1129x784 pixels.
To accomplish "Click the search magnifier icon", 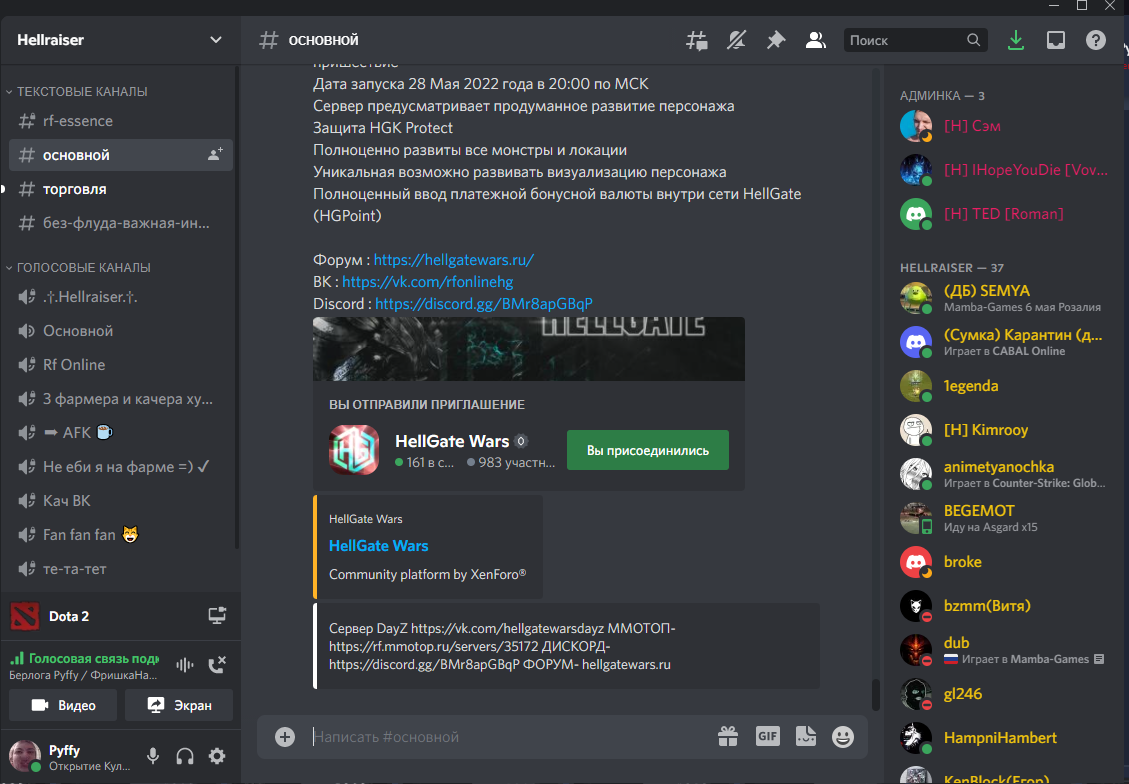I will pyautogui.click(x=973, y=40).
